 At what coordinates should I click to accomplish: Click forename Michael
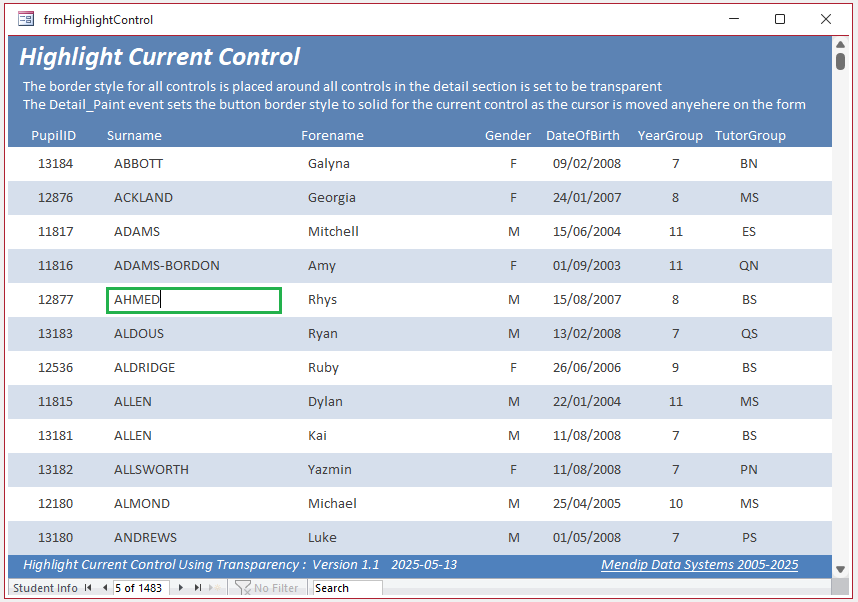[332, 503]
